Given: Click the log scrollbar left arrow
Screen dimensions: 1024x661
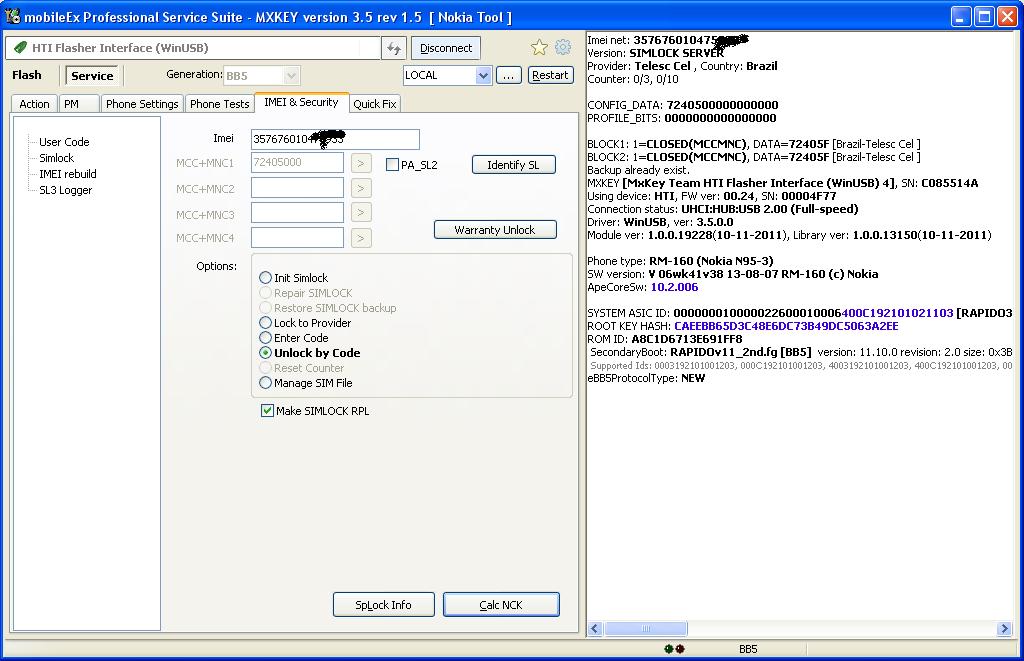Looking at the screenshot, I should click(x=595, y=628).
